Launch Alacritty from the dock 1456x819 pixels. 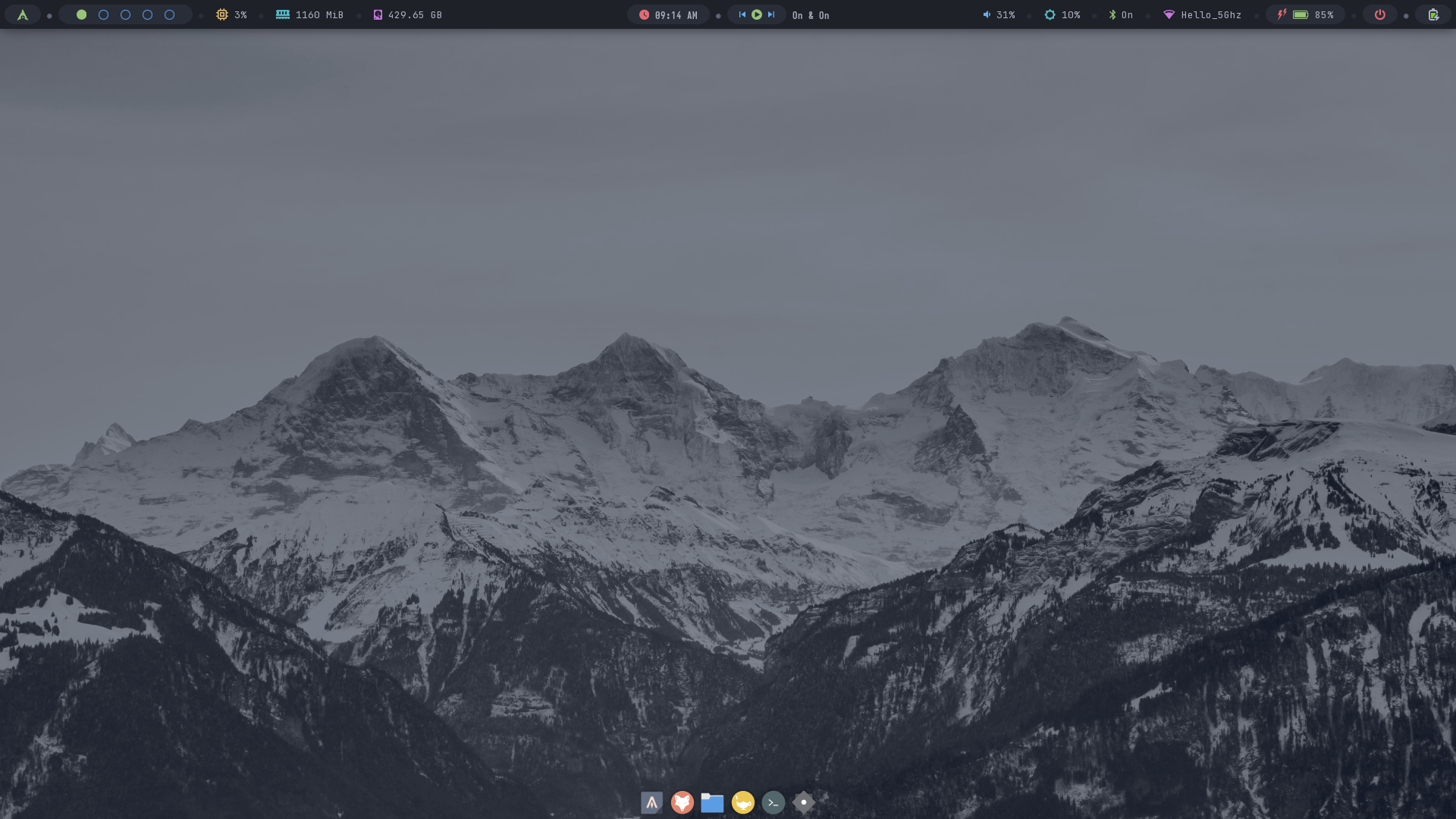click(x=651, y=802)
